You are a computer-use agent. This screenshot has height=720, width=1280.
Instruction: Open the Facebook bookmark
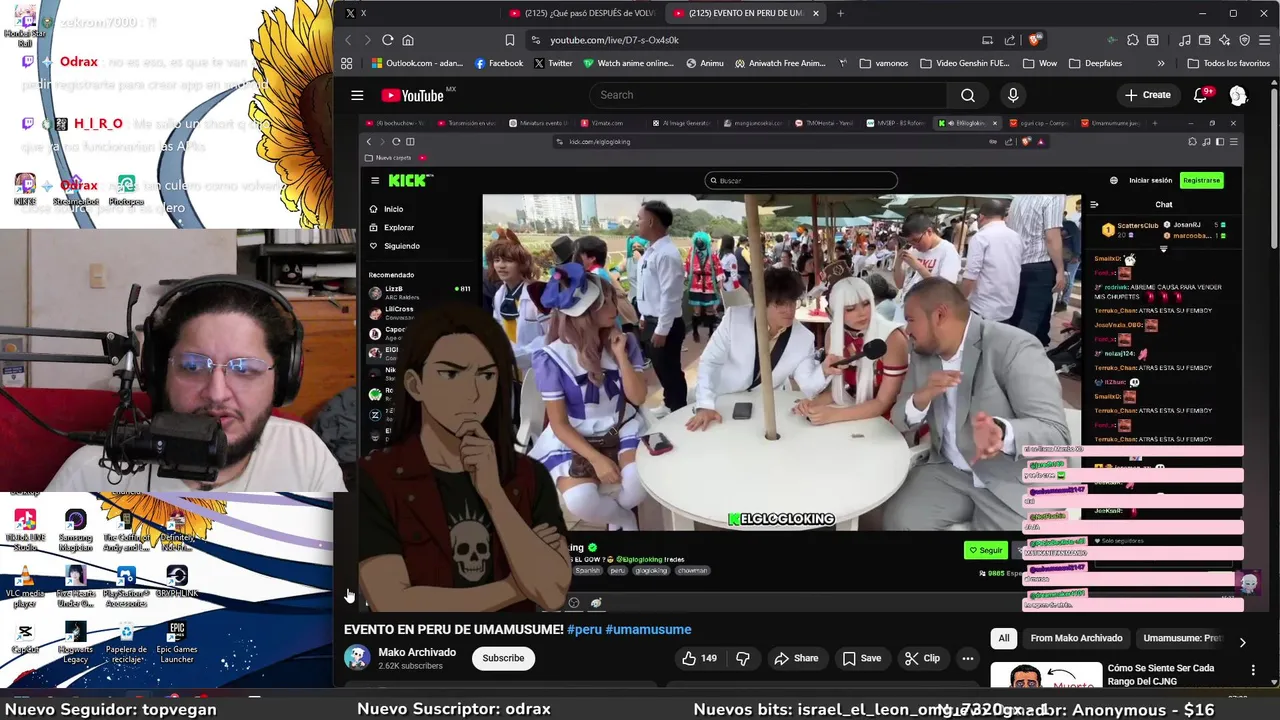coord(499,63)
